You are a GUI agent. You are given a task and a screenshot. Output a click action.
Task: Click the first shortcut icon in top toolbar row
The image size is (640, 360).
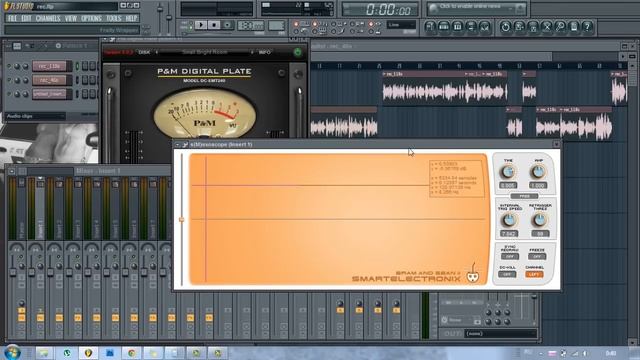430,27
